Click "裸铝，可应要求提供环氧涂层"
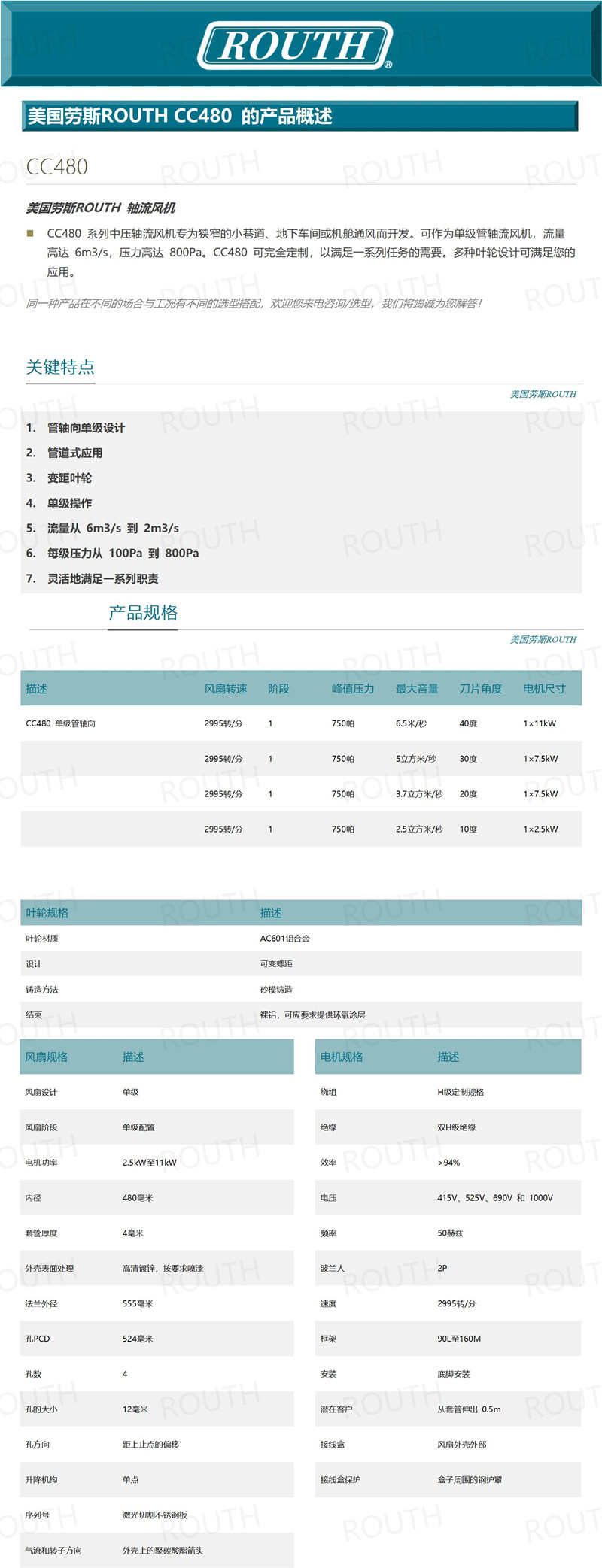Viewport: 602px width, 1568px height. click(313, 1015)
